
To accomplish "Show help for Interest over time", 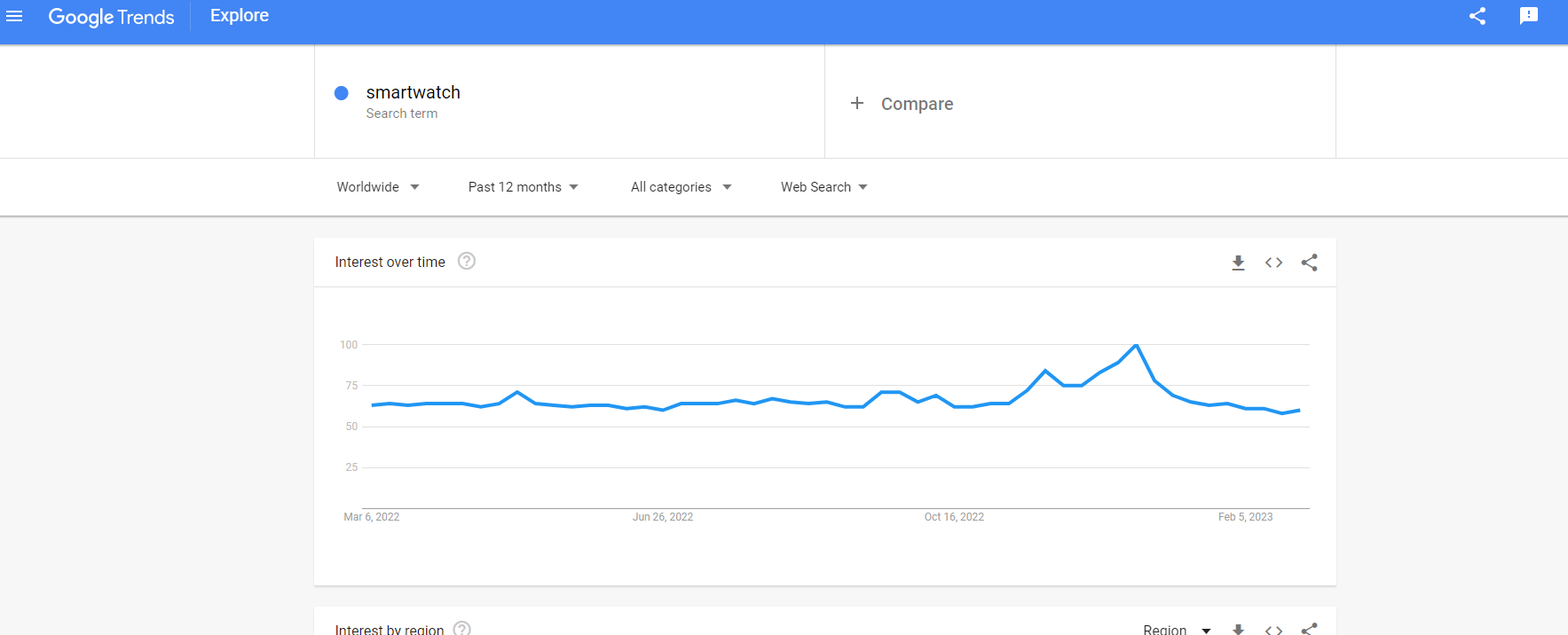I will click(x=467, y=261).
